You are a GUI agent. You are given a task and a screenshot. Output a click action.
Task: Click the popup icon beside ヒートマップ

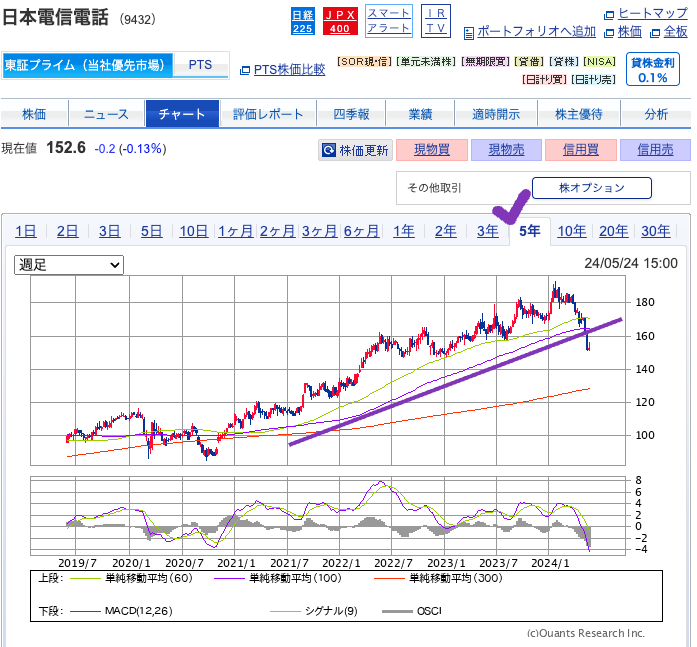point(609,15)
